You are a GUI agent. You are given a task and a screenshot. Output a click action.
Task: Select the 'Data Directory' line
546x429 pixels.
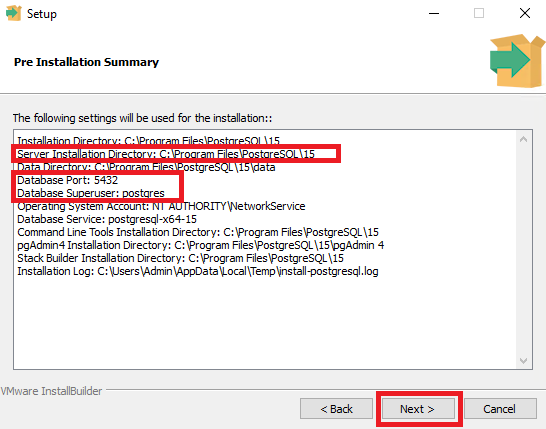(x=146, y=167)
